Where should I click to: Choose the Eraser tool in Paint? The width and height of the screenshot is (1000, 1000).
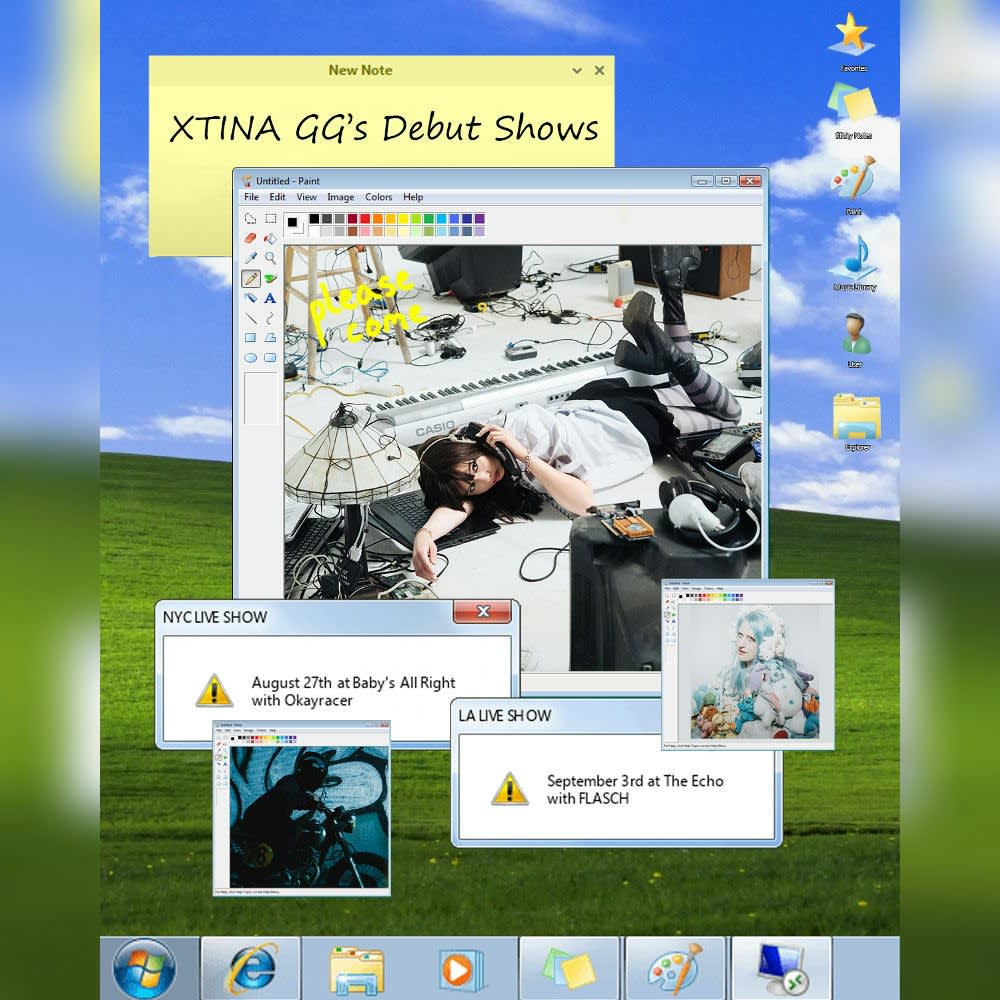(x=251, y=238)
